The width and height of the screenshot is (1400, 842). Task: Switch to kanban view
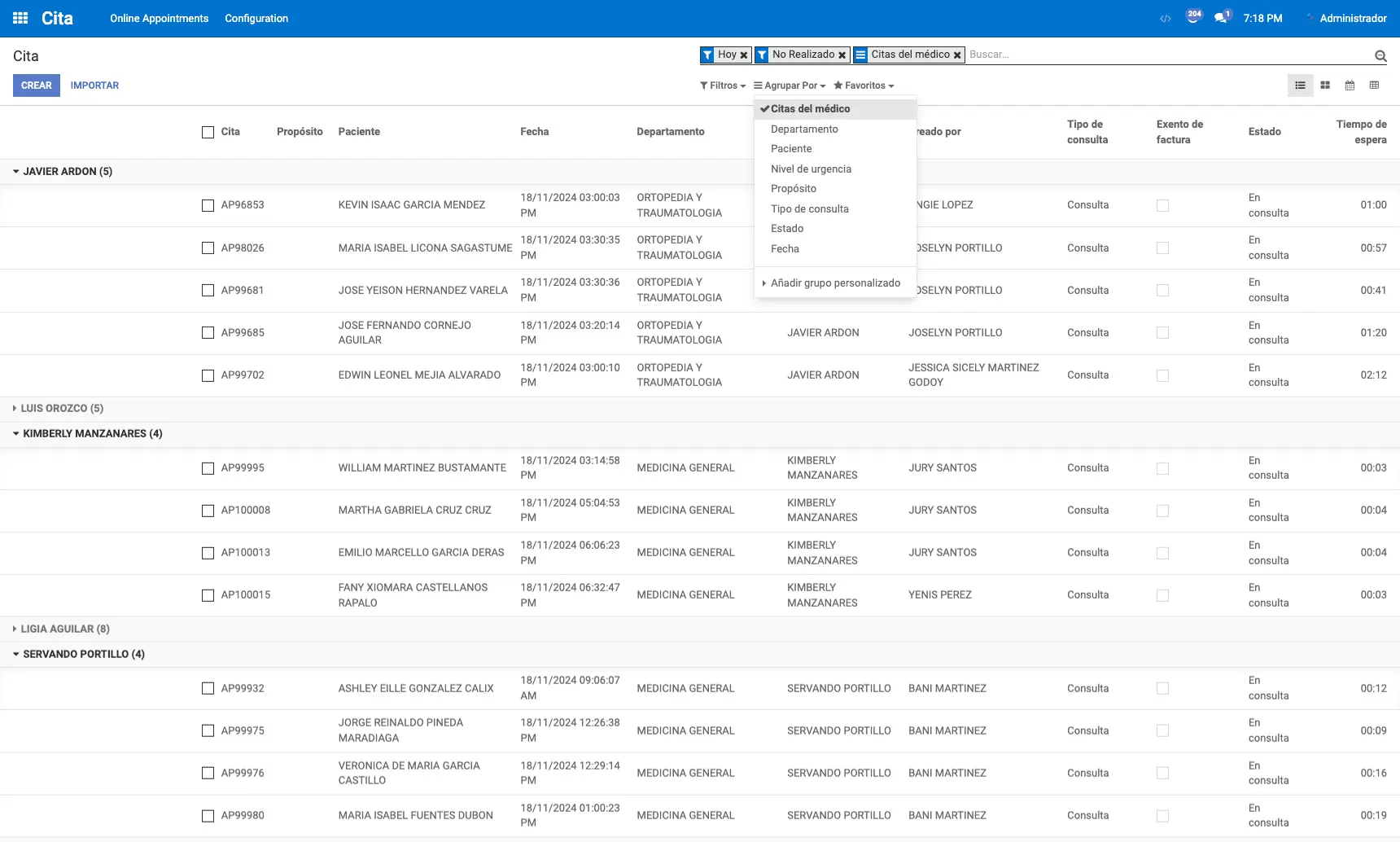(x=1325, y=86)
